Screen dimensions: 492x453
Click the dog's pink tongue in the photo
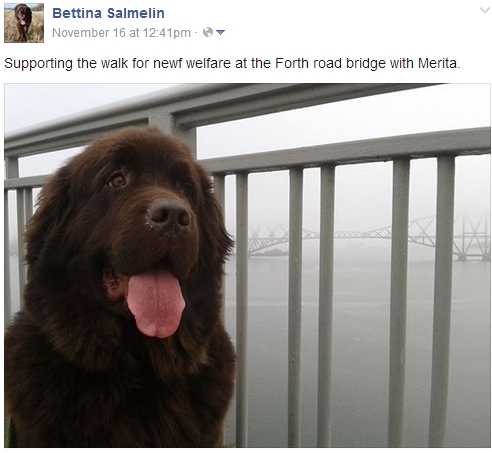pyautogui.click(x=156, y=303)
